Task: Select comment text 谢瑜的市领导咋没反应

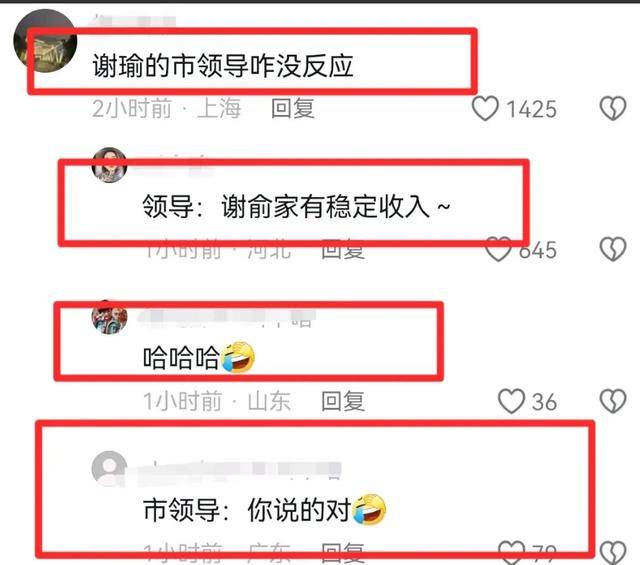Action: [x=223, y=66]
